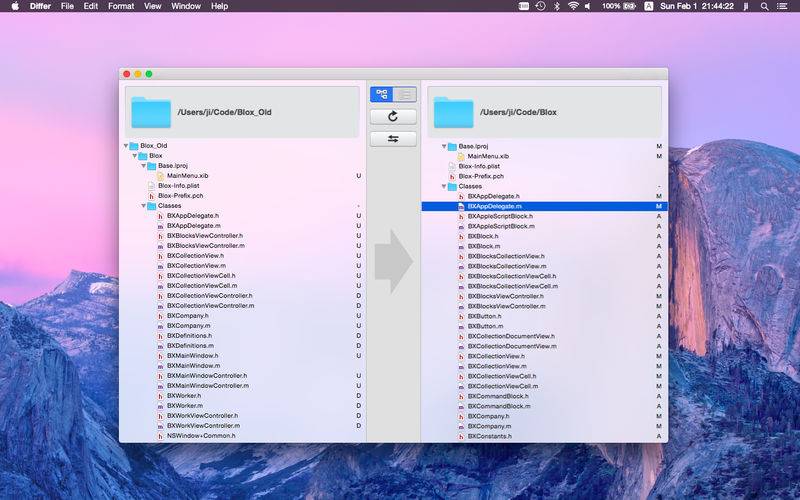Viewport: 800px width, 500px height.
Task: Click the BXCompany.h icon in left pane
Action: click(161, 316)
